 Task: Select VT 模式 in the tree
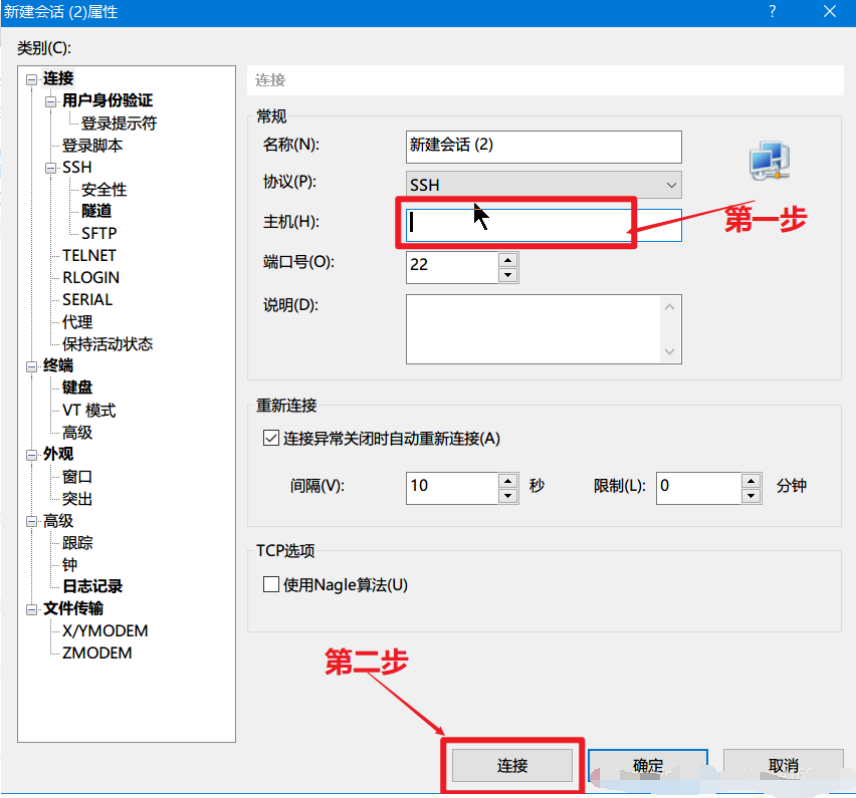(x=88, y=410)
